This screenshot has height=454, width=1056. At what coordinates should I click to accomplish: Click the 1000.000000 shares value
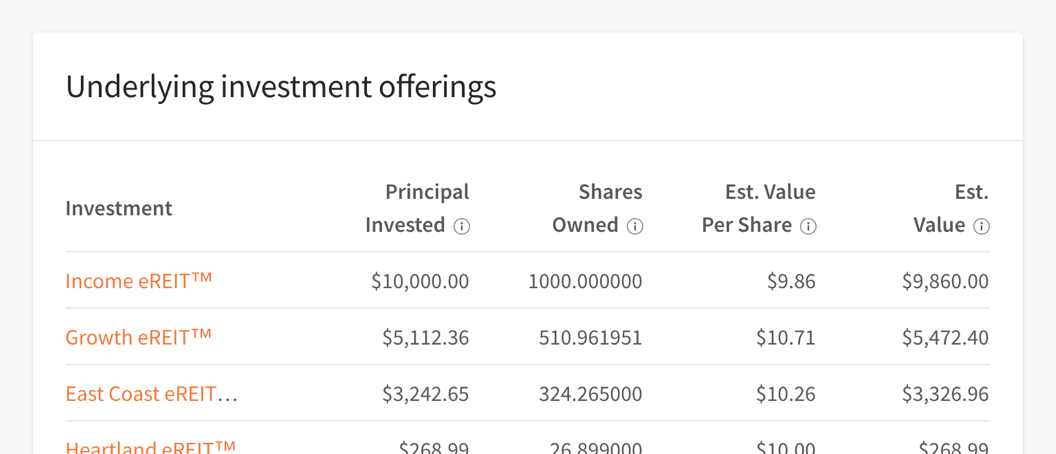(x=585, y=281)
